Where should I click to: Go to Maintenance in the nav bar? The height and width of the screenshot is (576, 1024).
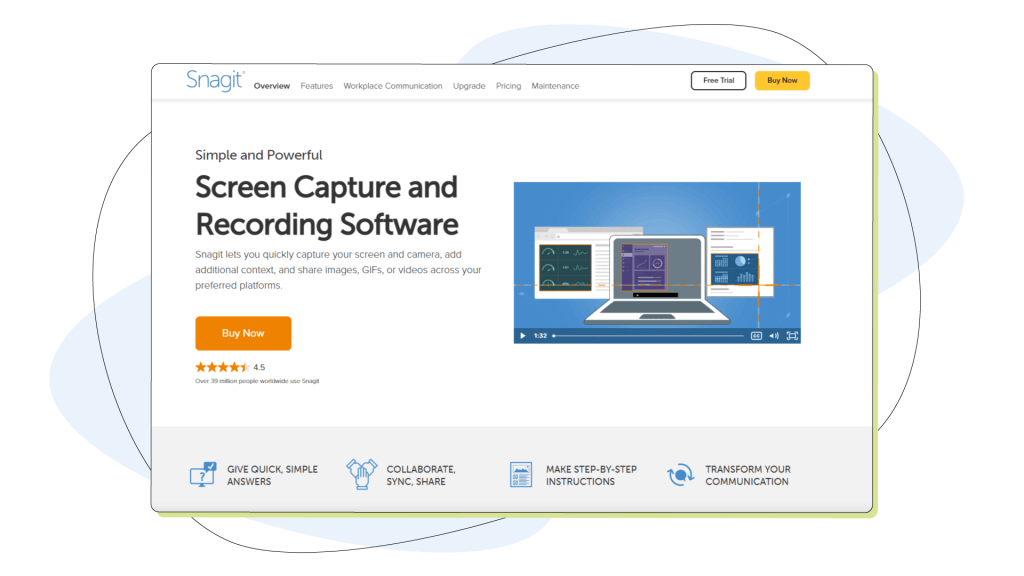point(555,86)
